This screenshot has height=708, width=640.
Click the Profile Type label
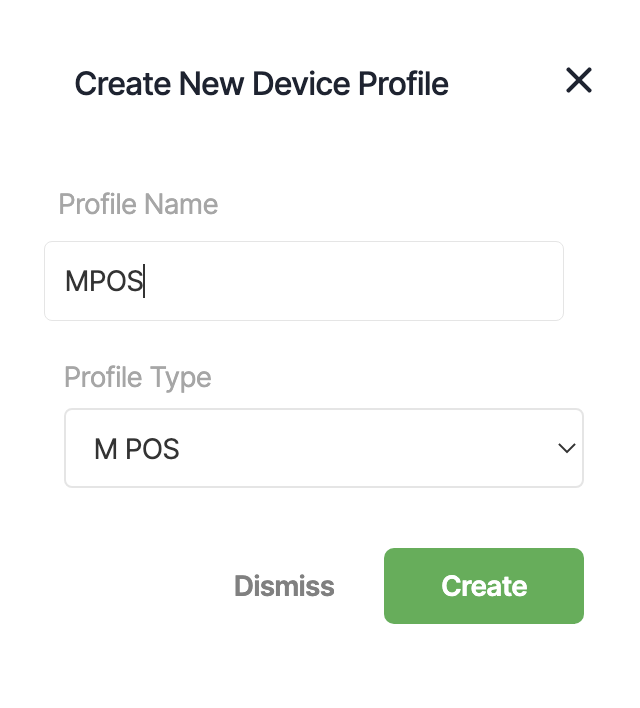[x=138, y=377]
